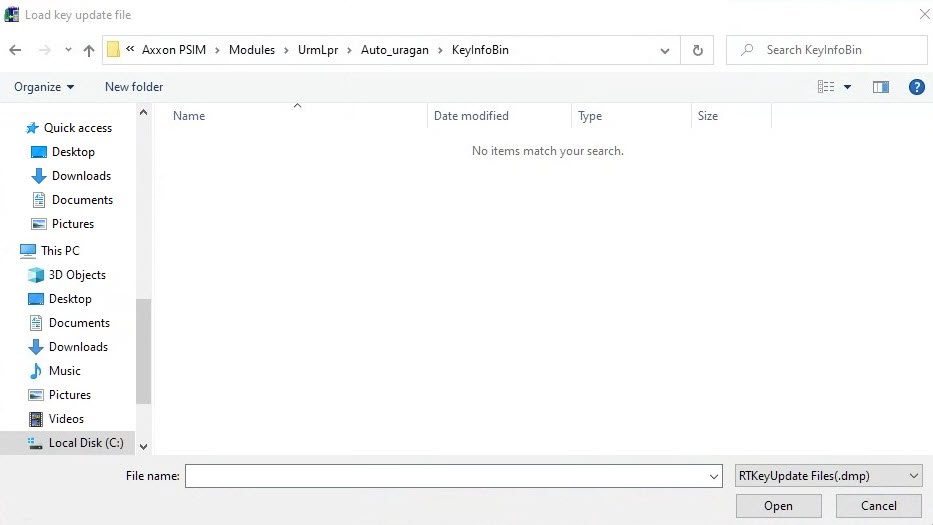Click the dialog title bar app icon
This screenshot has height=525, width=933.
[x=11, y=14]
